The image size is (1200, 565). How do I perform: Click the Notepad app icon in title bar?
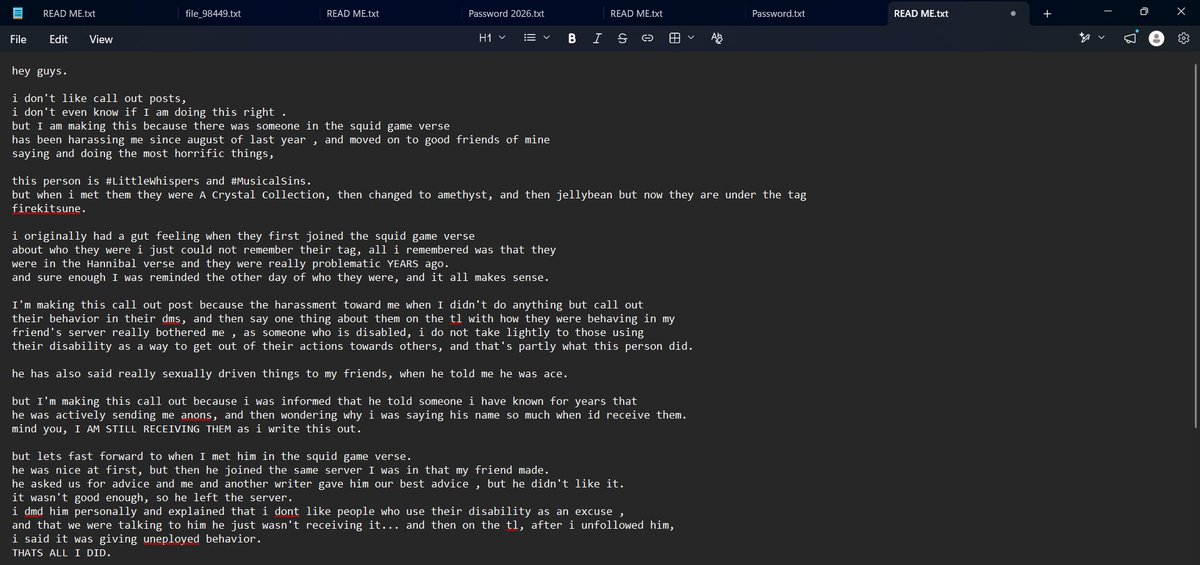[18, 13]
